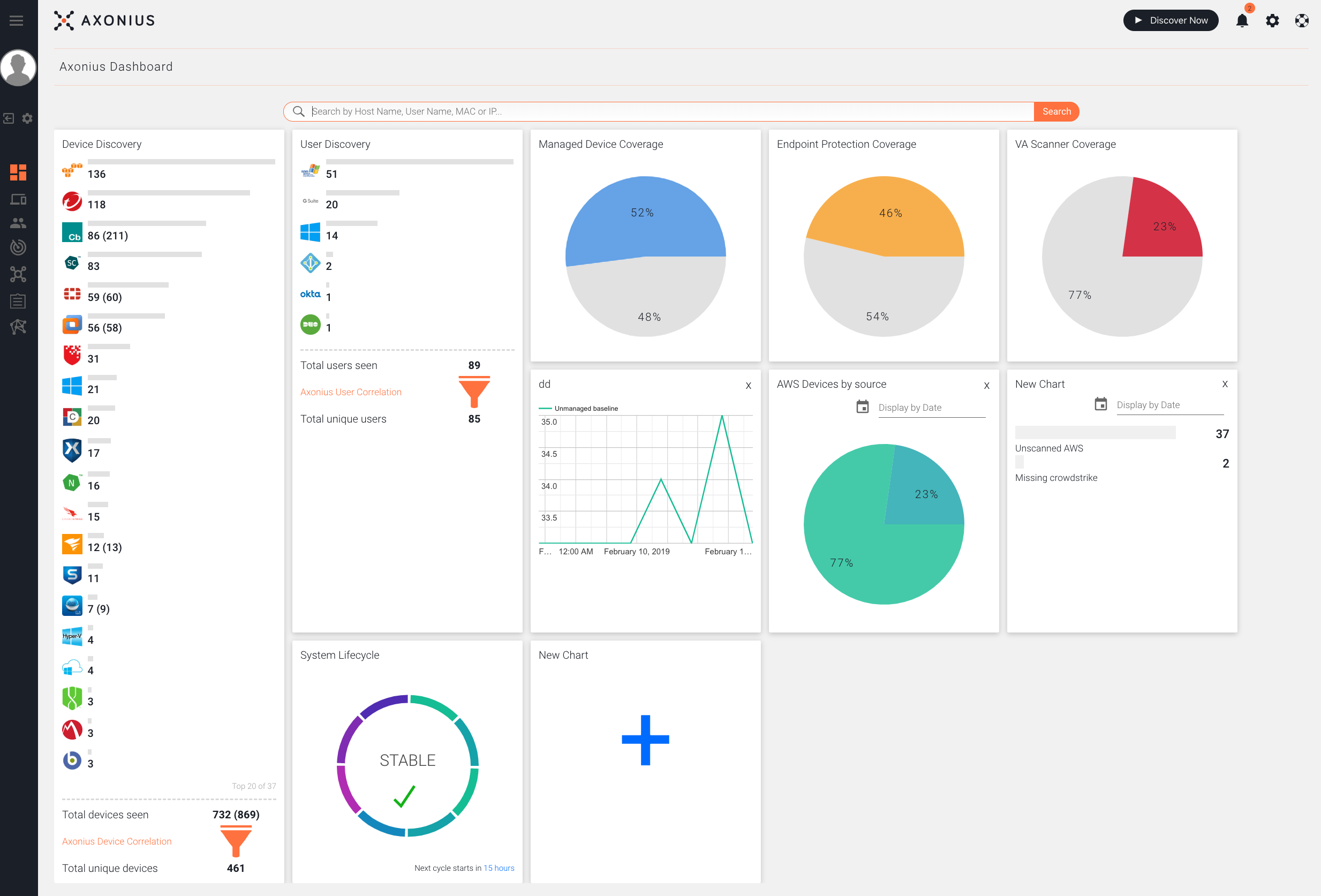Click the CrowdStrike adapter icon with 15
Screen dimensions: 1321x896
pos(72,514)
